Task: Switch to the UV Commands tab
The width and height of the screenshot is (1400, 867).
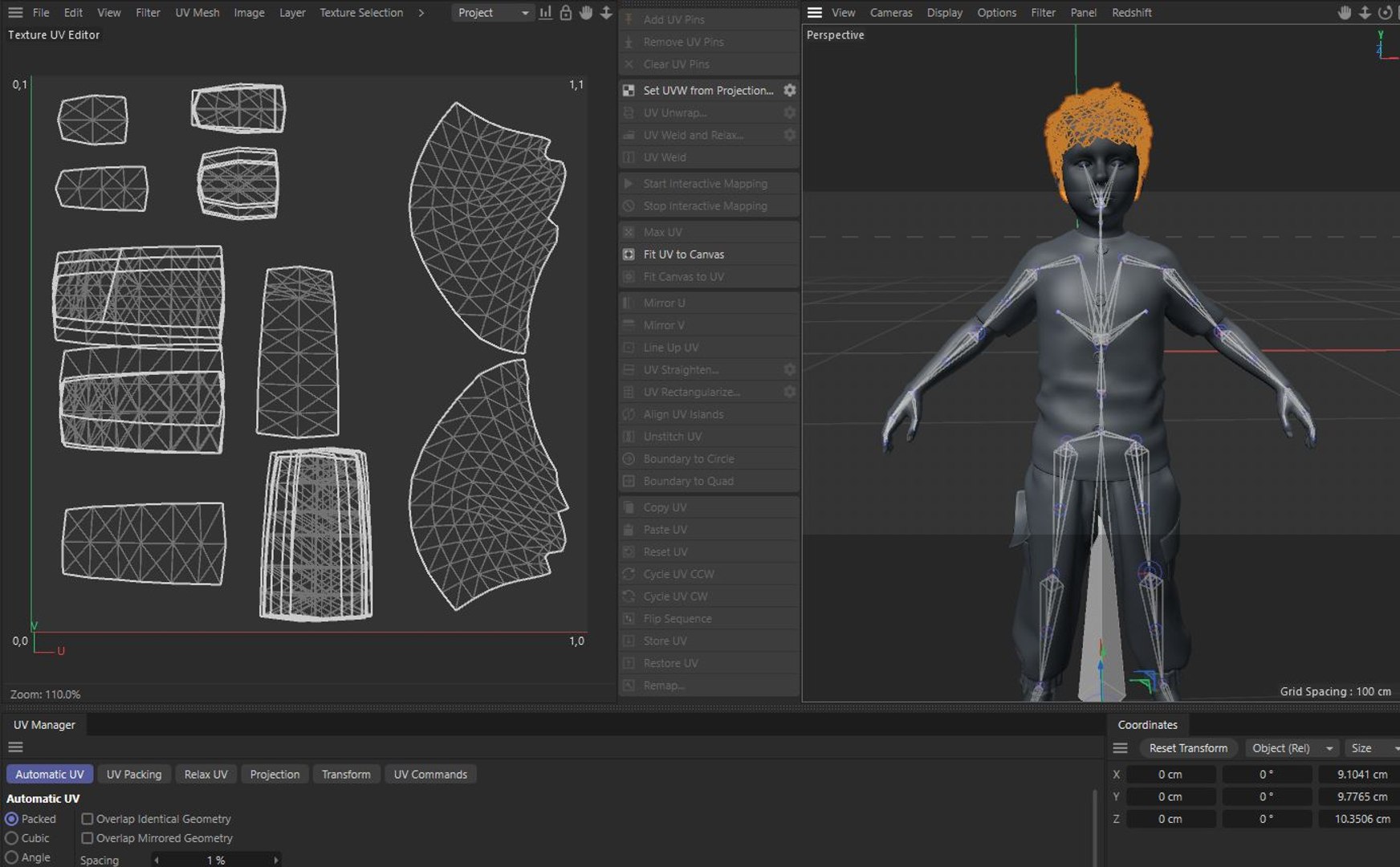Action: click(430, 775)
